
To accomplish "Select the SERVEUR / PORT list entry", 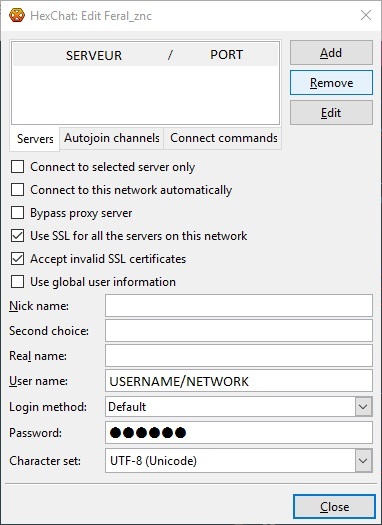I will click(145, 55).
